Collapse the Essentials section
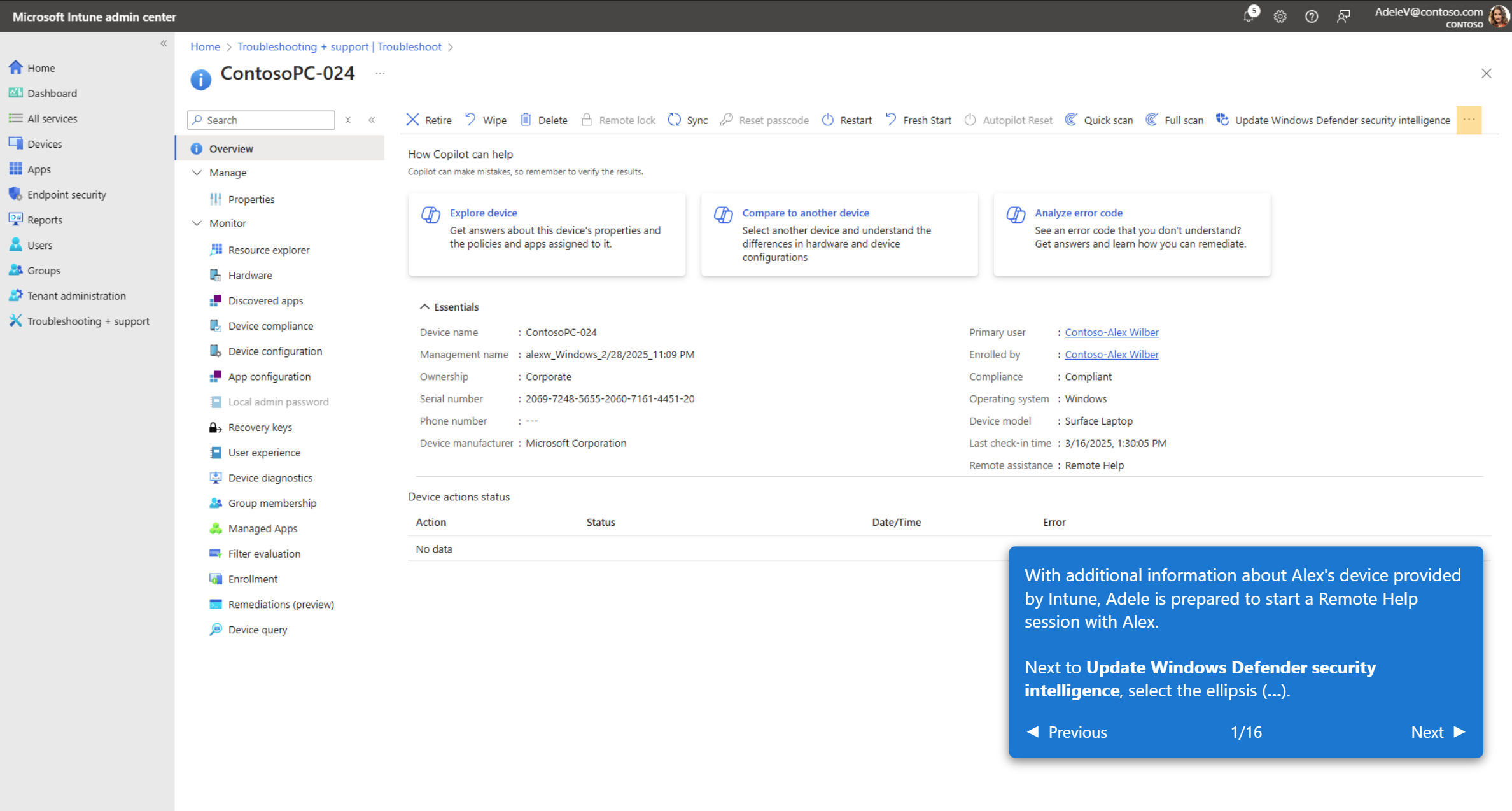This screenshot has width=1512, height=811. [424, 307]
